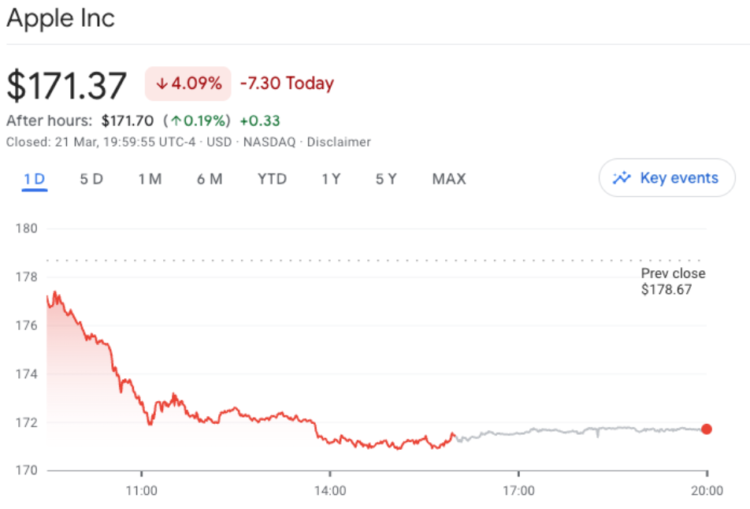Show the 1M price chart

click(x=150, y=179)
